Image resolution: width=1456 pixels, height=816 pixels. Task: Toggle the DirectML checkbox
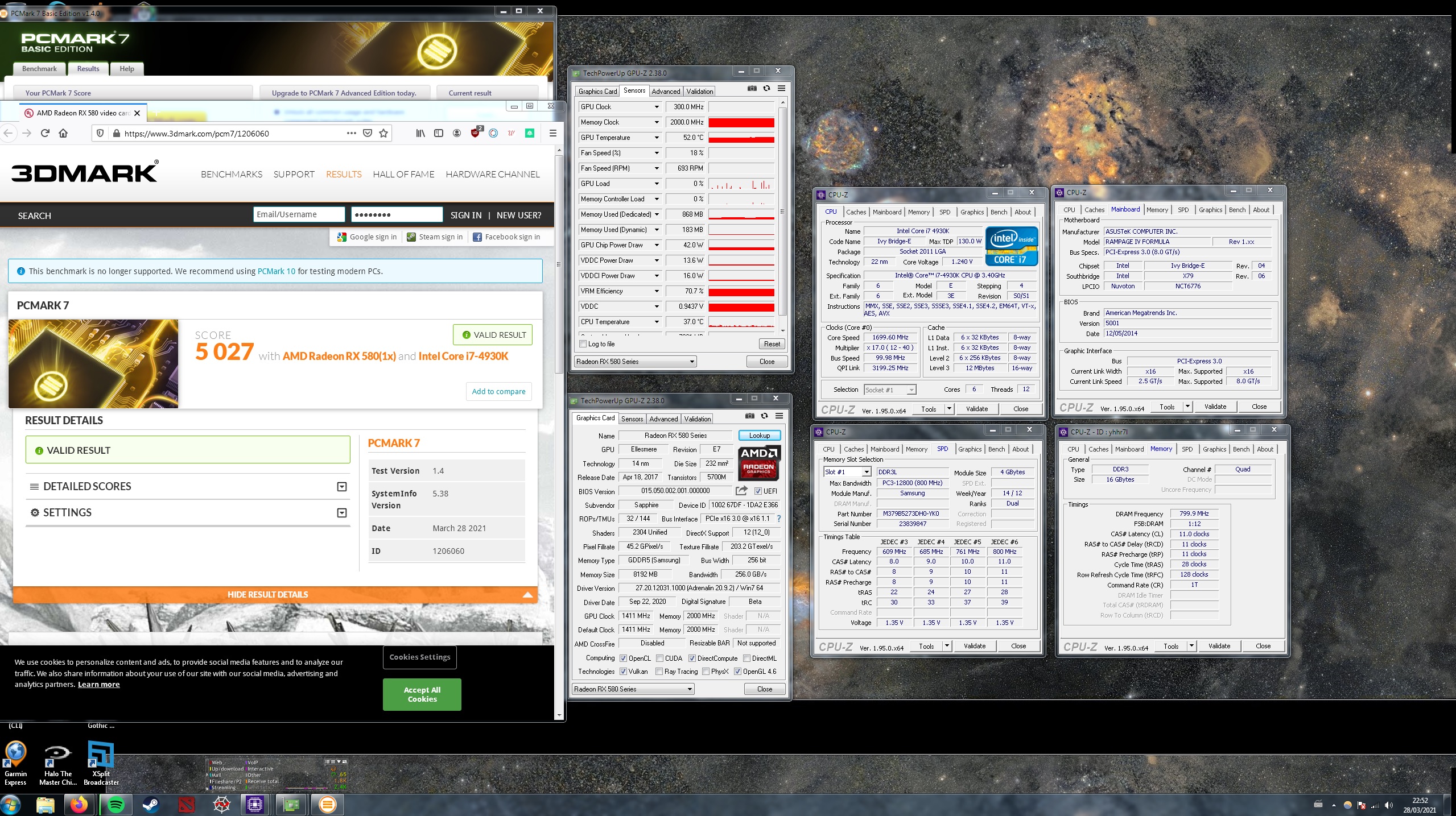[x=746, y=658]
